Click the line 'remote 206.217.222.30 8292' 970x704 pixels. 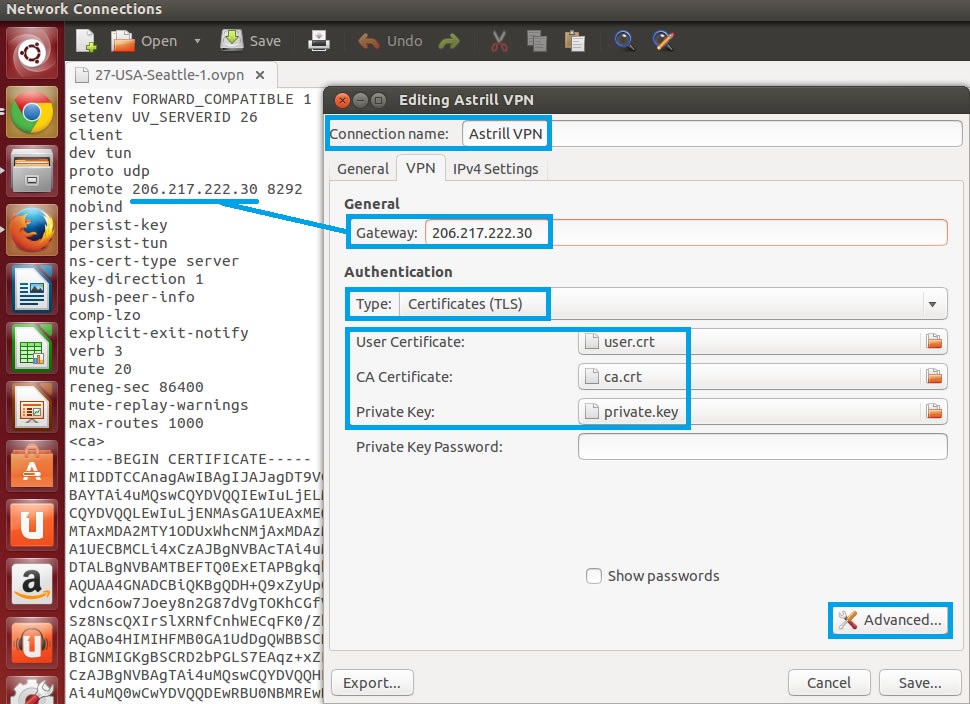[x=186, y=189]
